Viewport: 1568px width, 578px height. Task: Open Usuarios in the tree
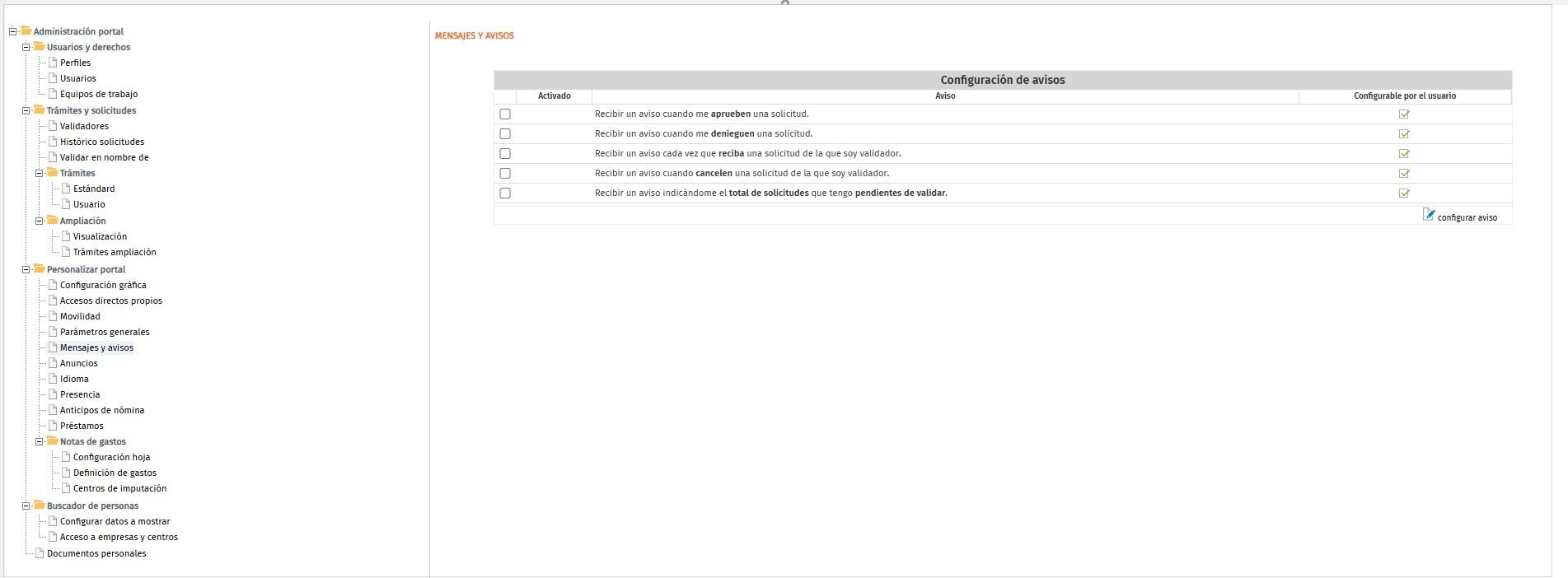[78, 79]
